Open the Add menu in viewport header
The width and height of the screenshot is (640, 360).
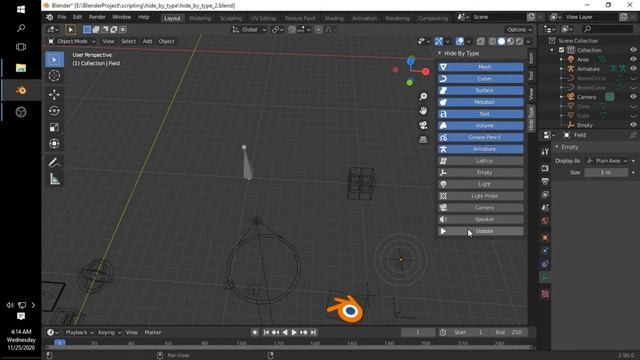[147, 41]
